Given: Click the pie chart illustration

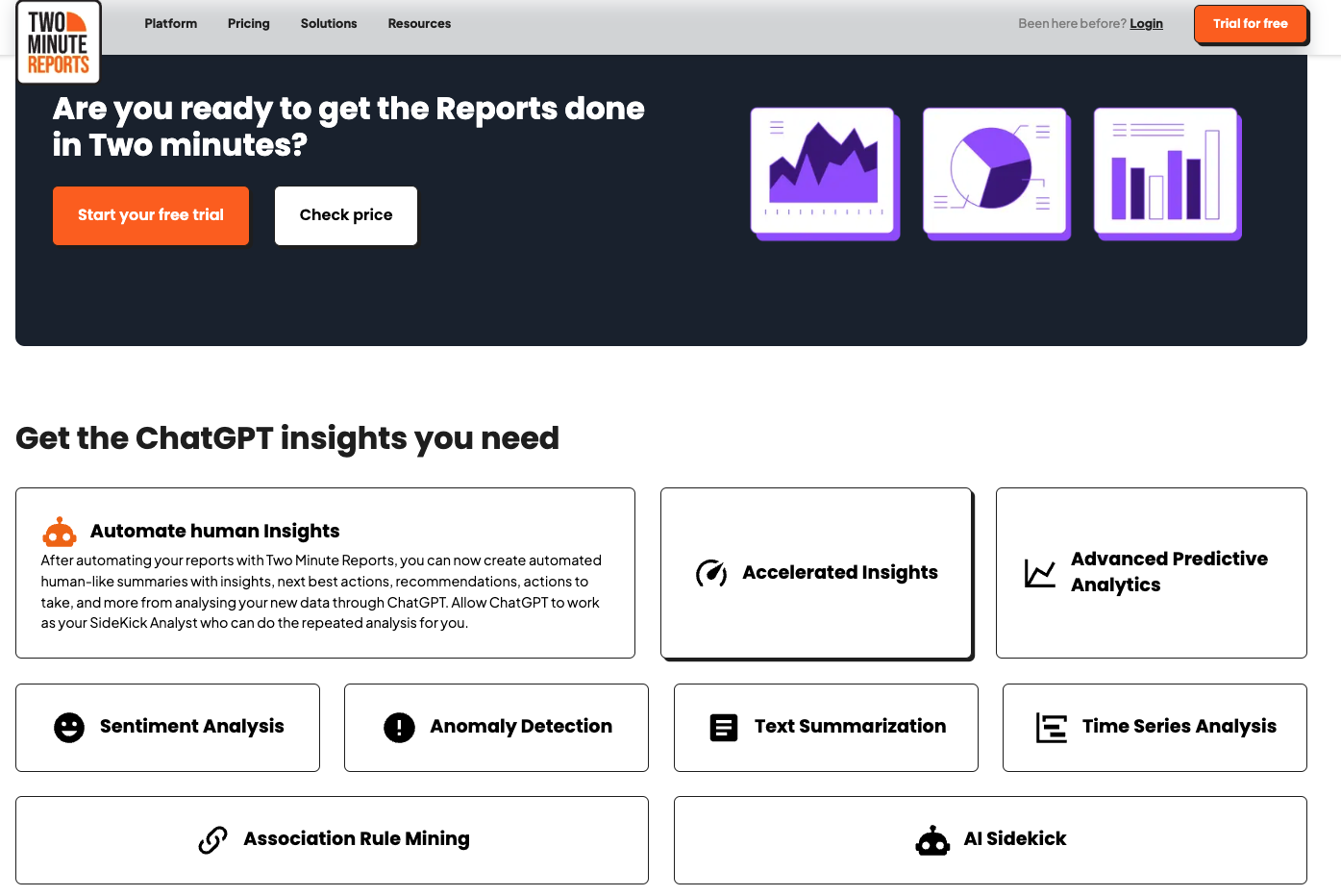Looking at the screenshot, I should click(x=996, y=173).
